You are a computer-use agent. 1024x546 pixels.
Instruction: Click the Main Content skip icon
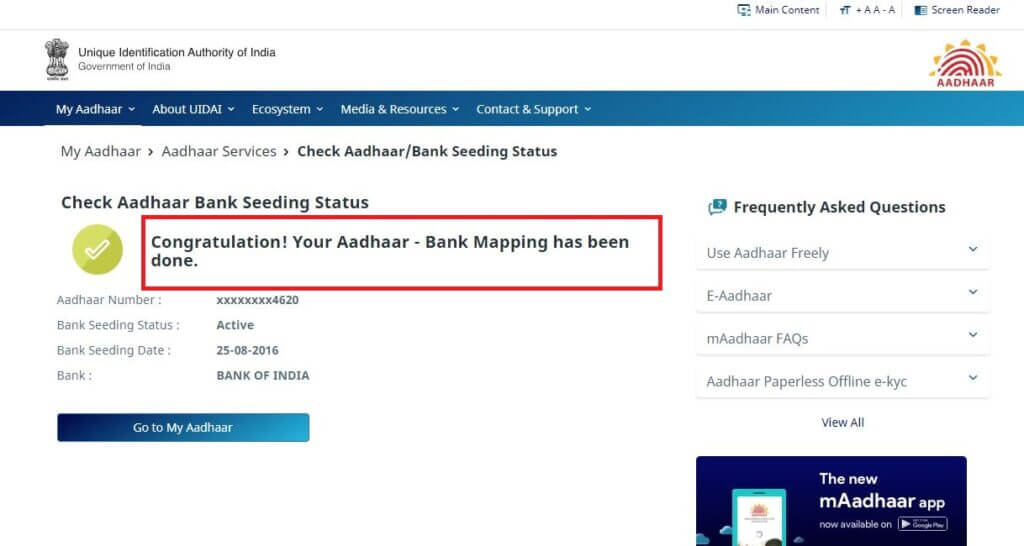coord(743,10)
